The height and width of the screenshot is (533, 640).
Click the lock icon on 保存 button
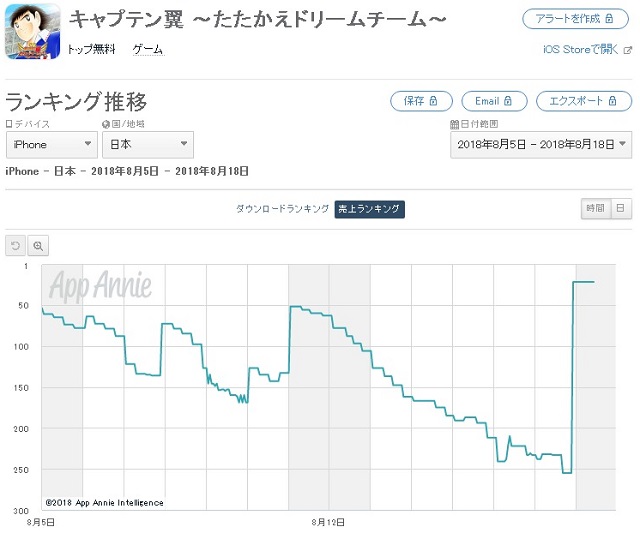pyautogui.click(x=433, y=101)
